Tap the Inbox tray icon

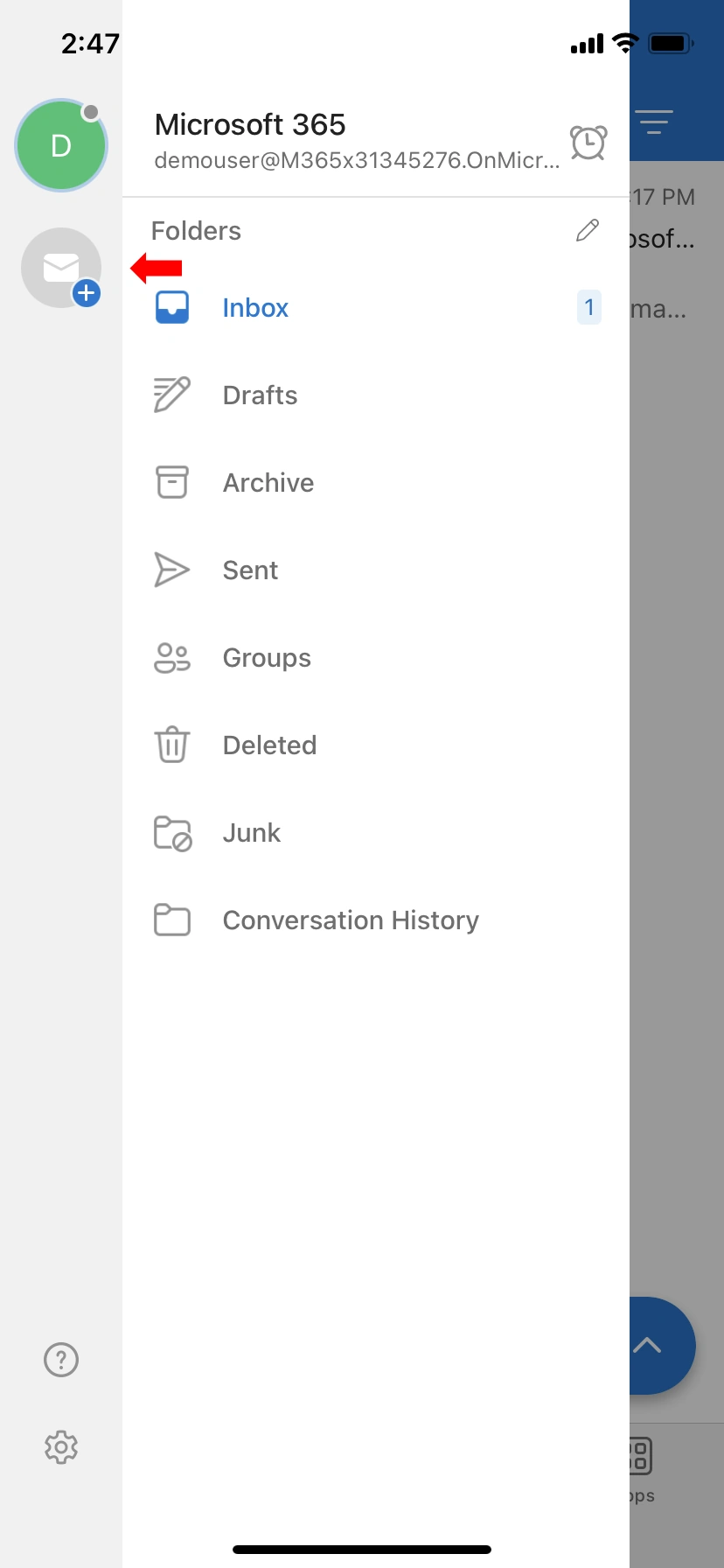point(172,307)
